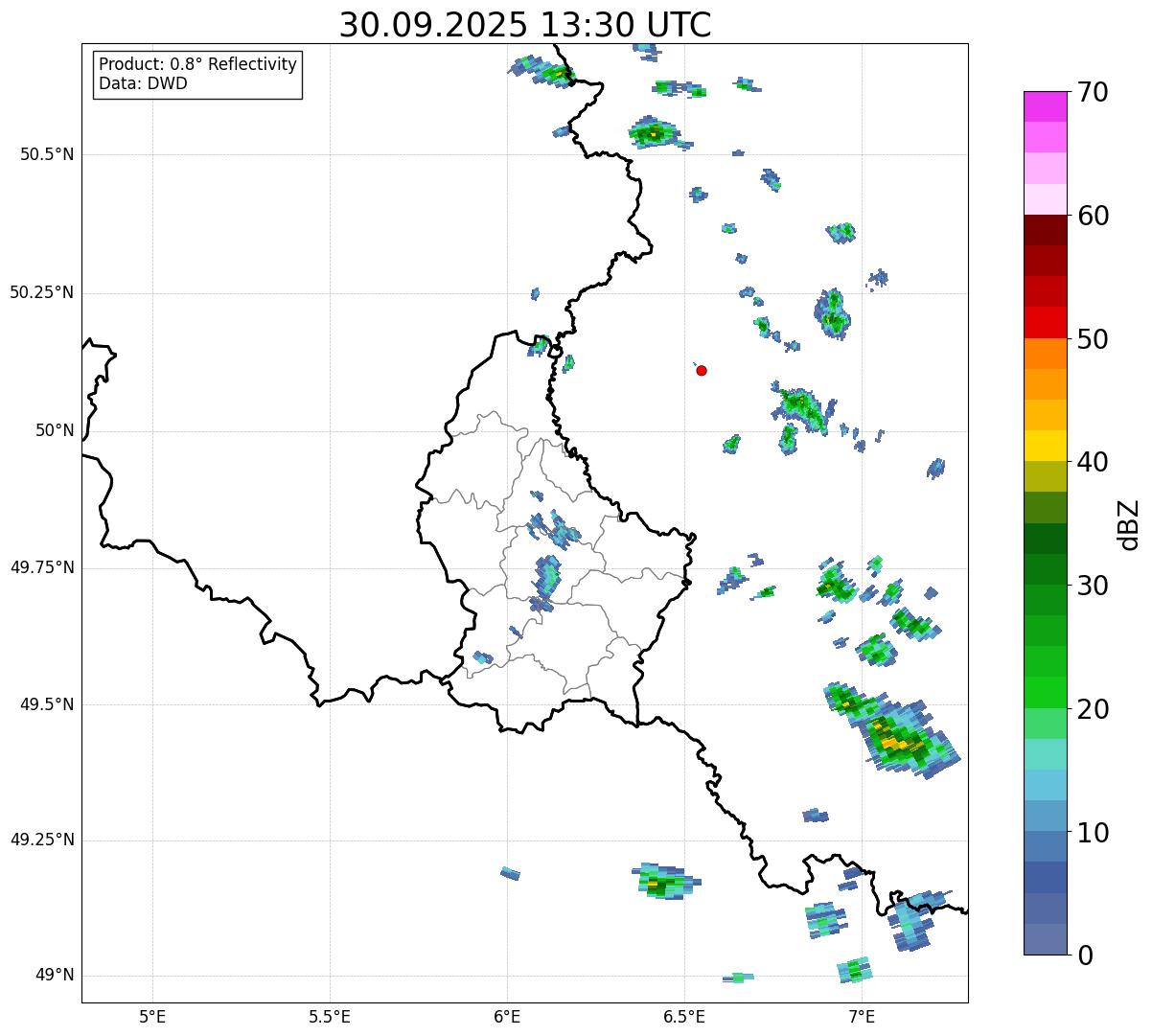Click the "Data: DWD" source label
The width and height of the screenshot is (1152, 1036).
143,83
